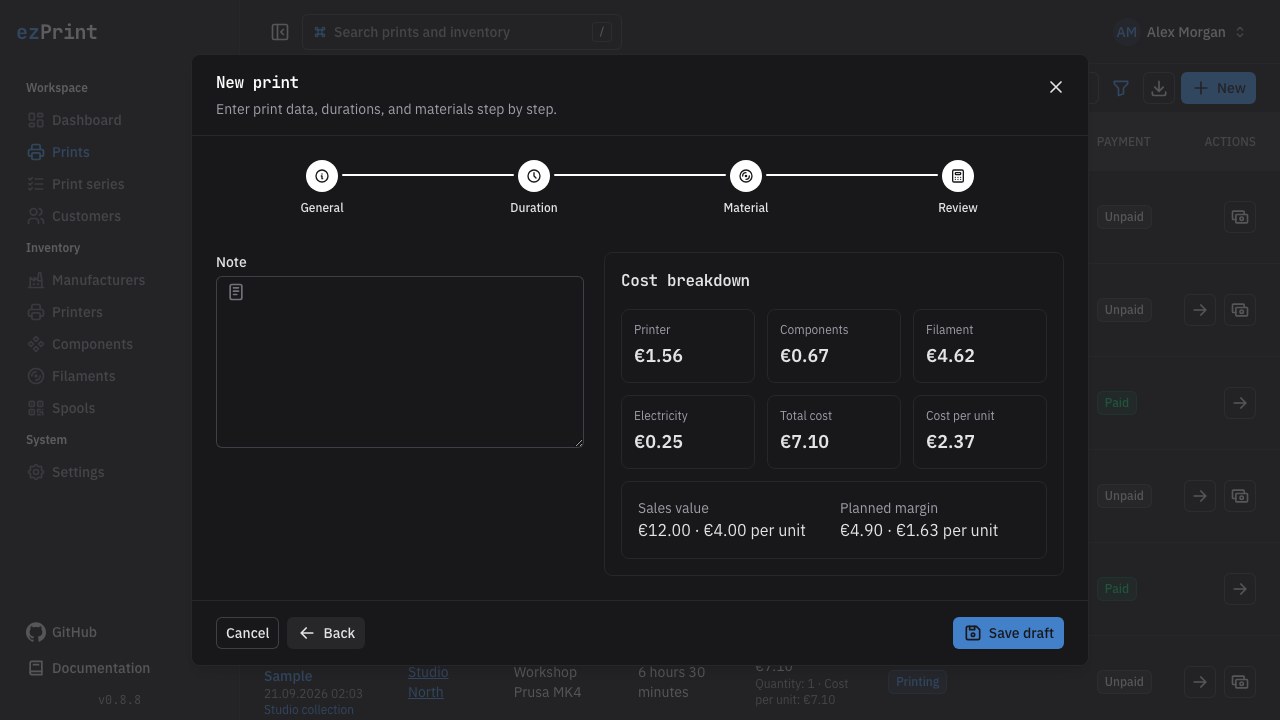Collapse the sidebar panel icon

pos(280,32)
